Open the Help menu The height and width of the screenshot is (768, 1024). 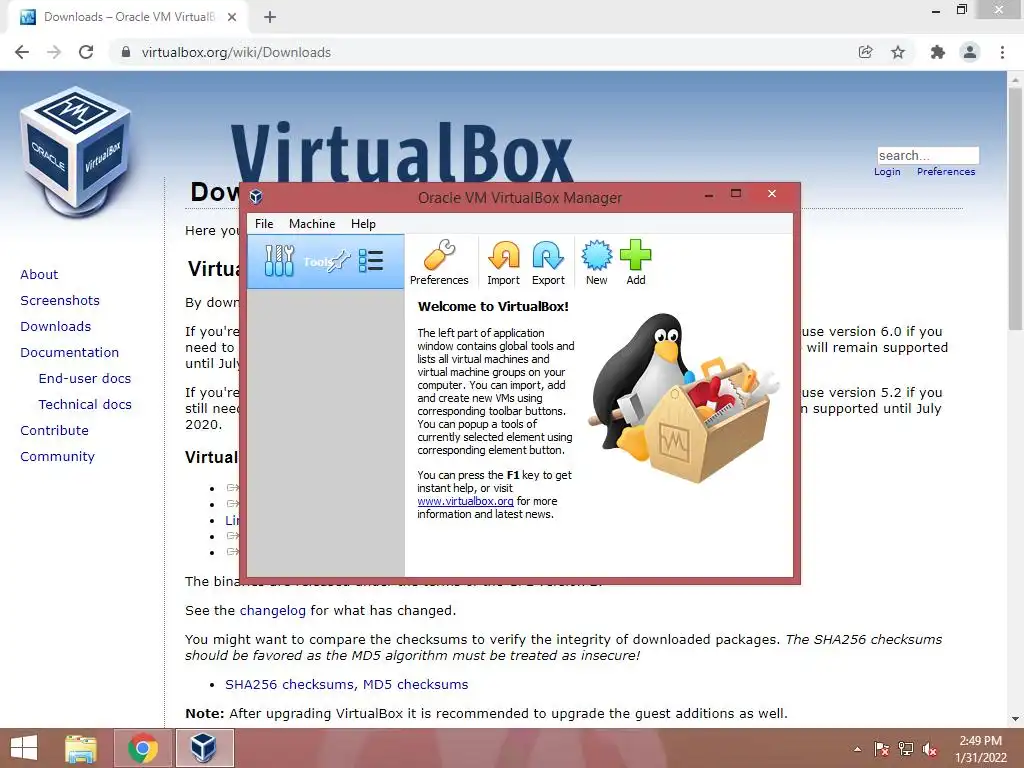pyautogui.click(x=363, y=224)
